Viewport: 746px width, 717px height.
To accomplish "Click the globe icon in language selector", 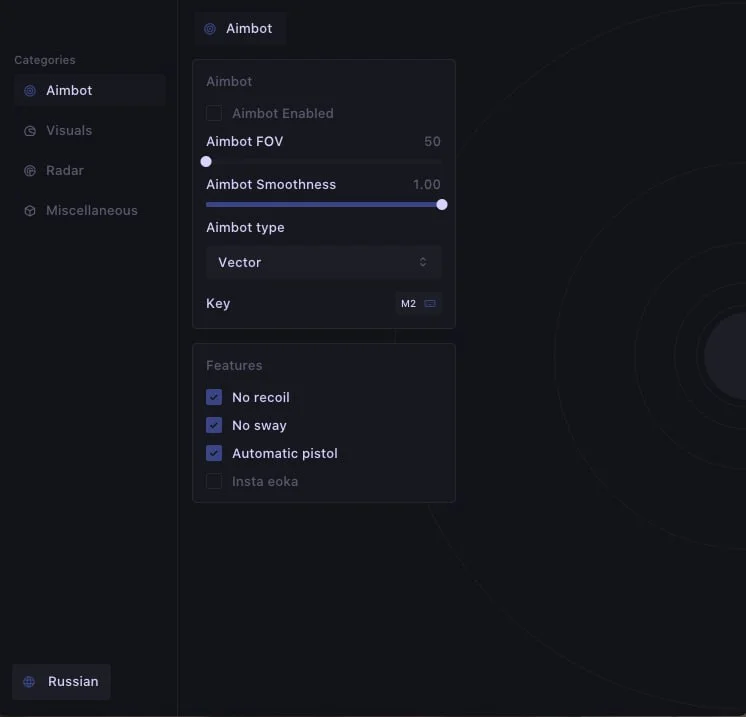I will (x=29, y=682).
